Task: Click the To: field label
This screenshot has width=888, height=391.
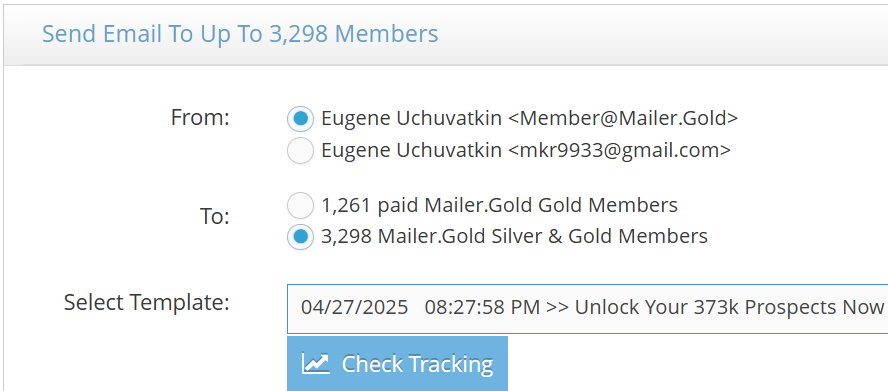Action: tap(215, 216)
